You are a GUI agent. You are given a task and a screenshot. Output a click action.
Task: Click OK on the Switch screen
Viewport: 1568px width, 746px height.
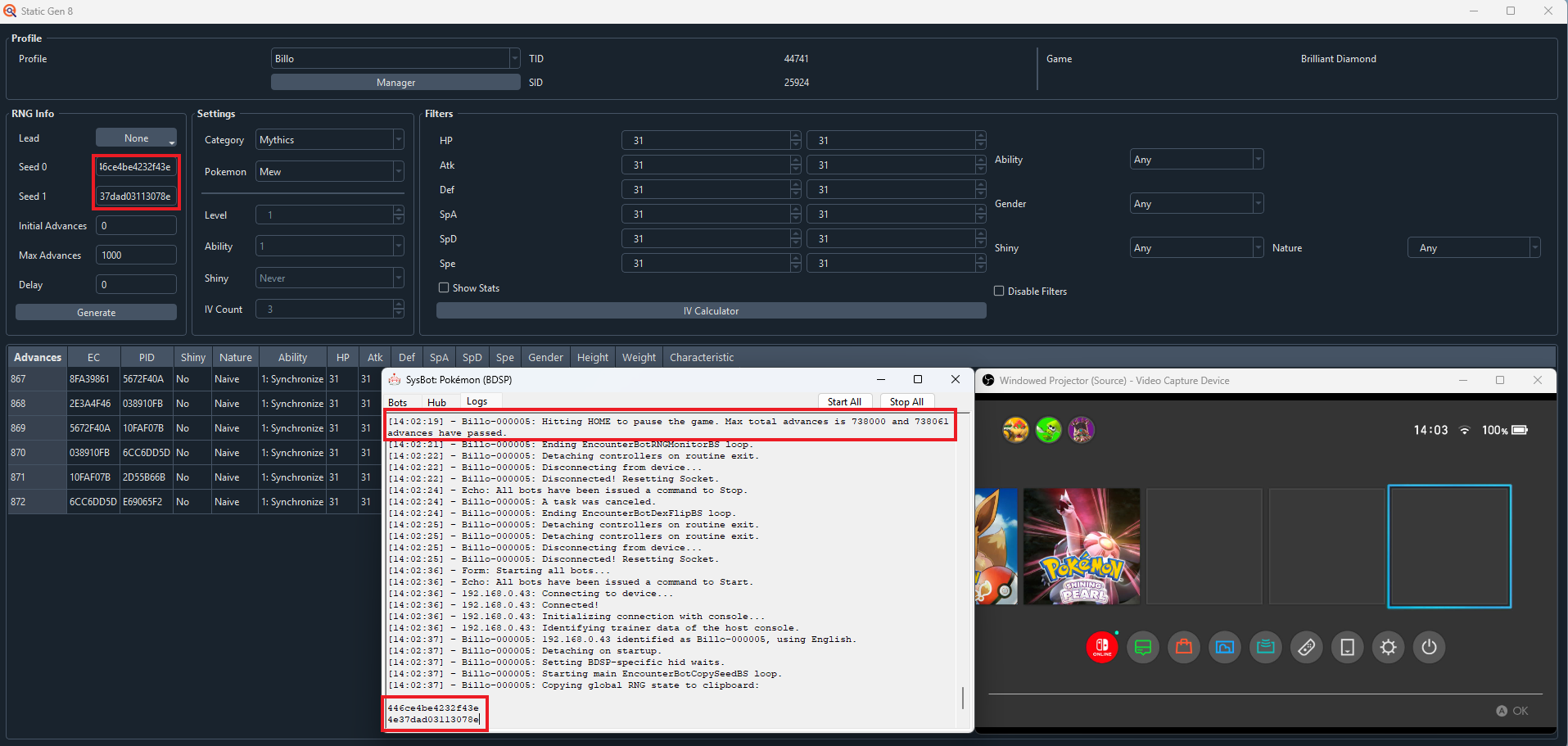tap(1512, 711)
